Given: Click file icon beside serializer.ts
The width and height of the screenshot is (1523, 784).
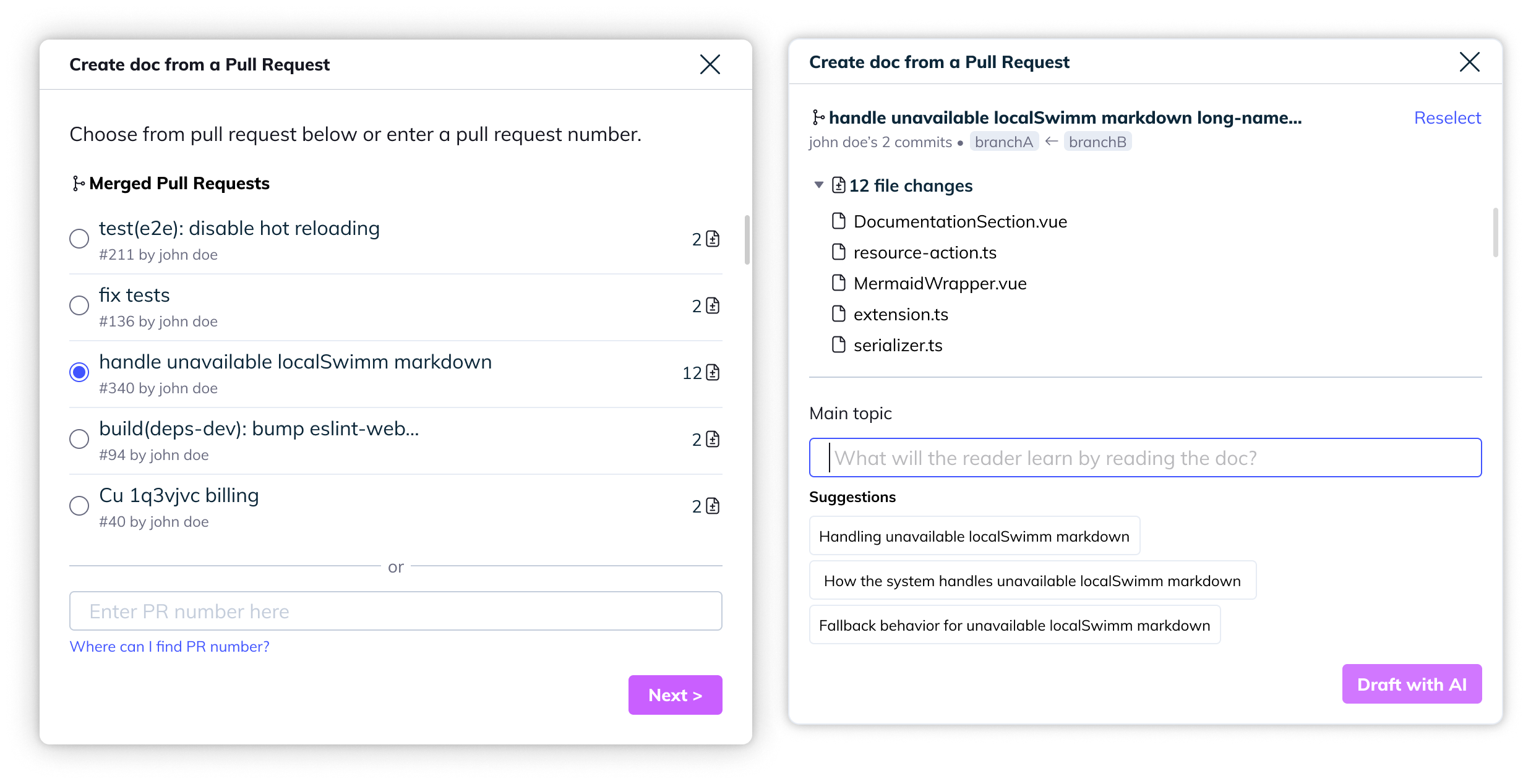Looking at the screenshot, I should (838, 344).
